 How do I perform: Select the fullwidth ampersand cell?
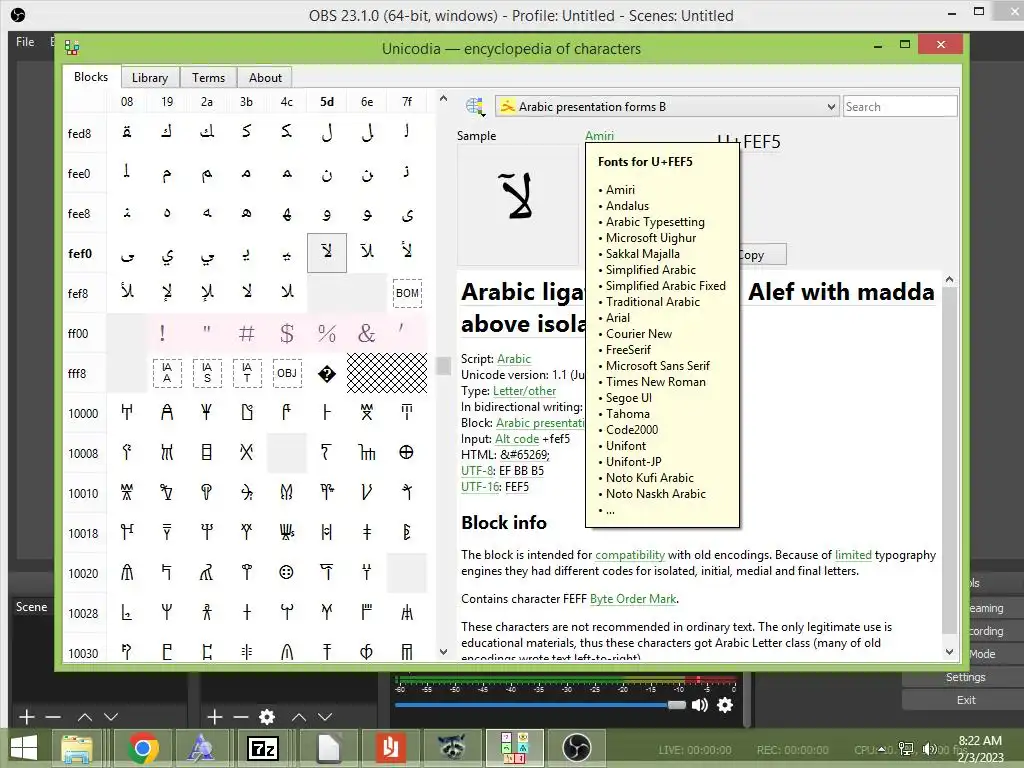coord(366,333)
